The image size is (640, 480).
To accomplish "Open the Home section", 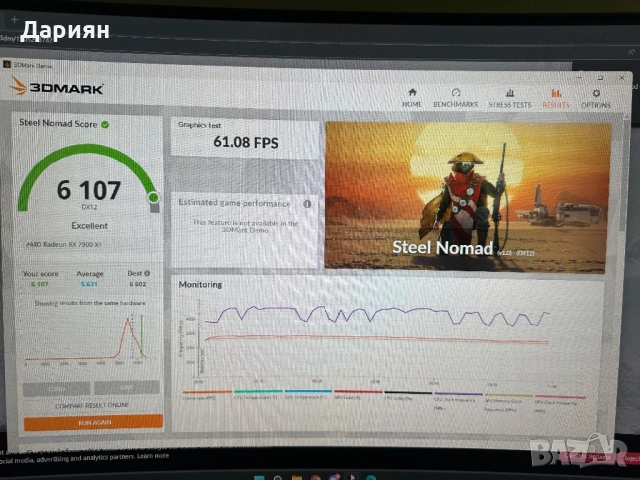I will coord(411,96).
